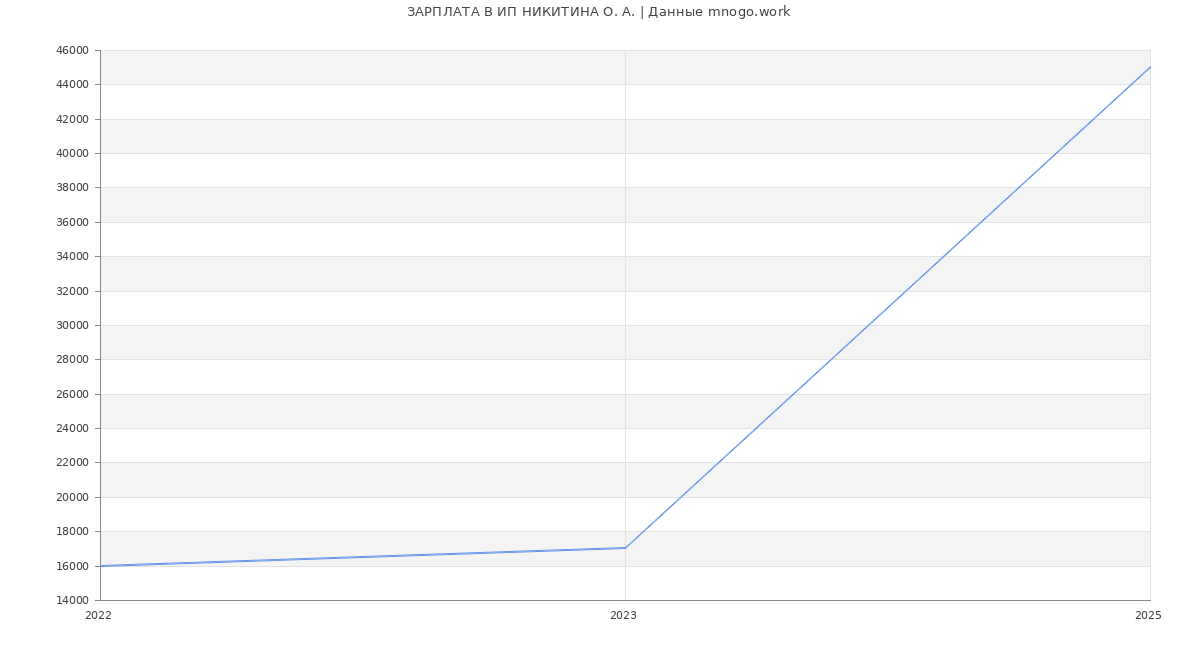
Task: Select the line's data point at 2023
Action: click(x=625, y=548)
